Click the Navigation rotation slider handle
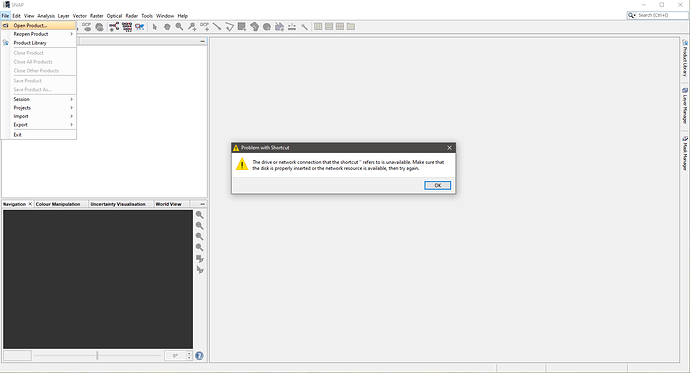 coord(97,355)
